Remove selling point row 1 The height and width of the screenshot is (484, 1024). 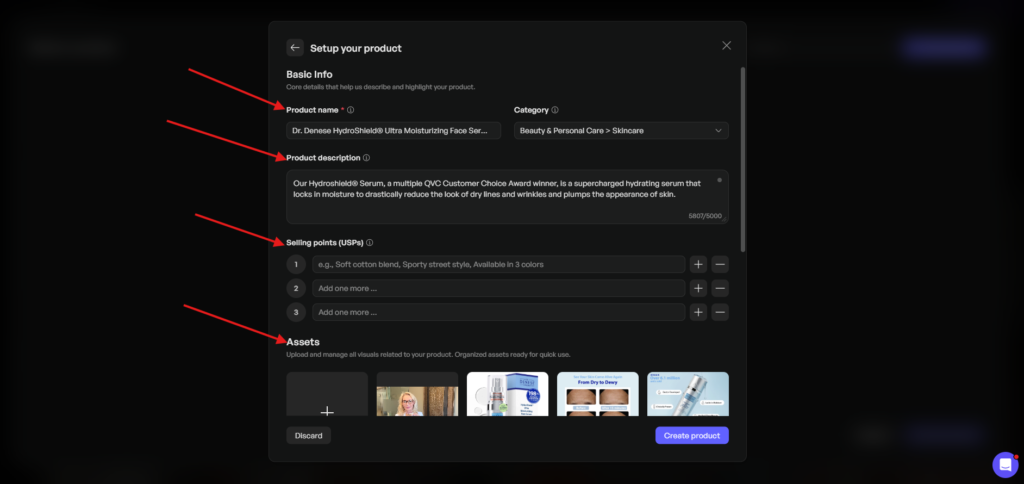[720, 265]
